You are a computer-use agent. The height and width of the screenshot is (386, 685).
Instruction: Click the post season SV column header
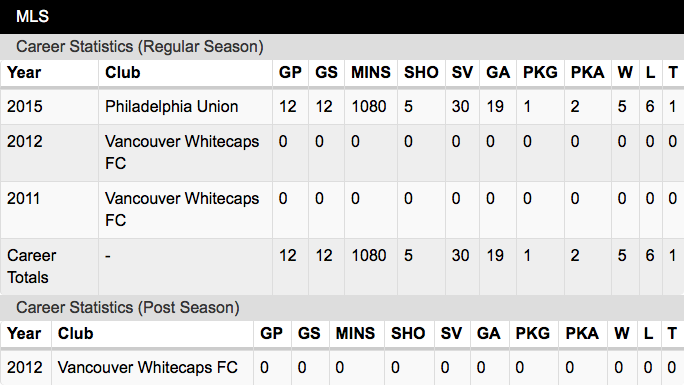pos(451,334)
